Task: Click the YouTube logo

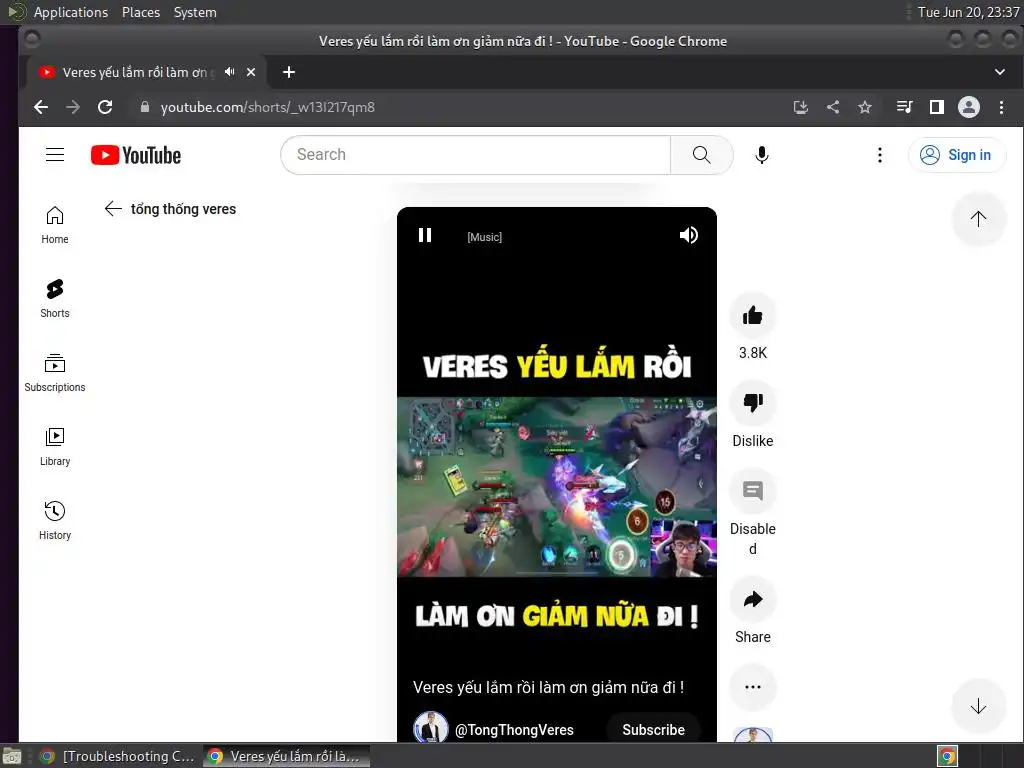Action: tap(136, 155)
